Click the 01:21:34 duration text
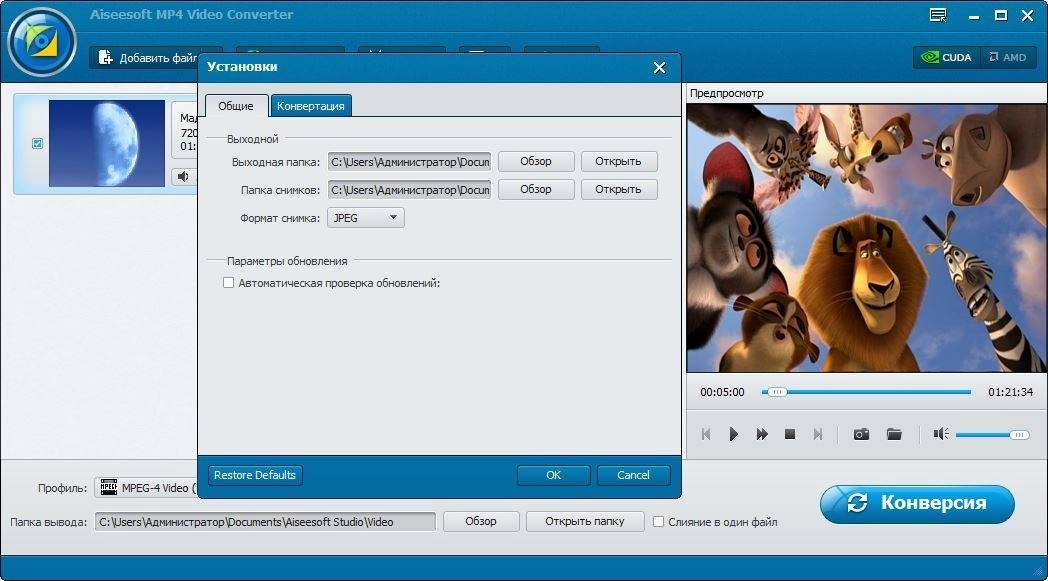Screen dimensions: 1048x581 [x=1011, y=392]
